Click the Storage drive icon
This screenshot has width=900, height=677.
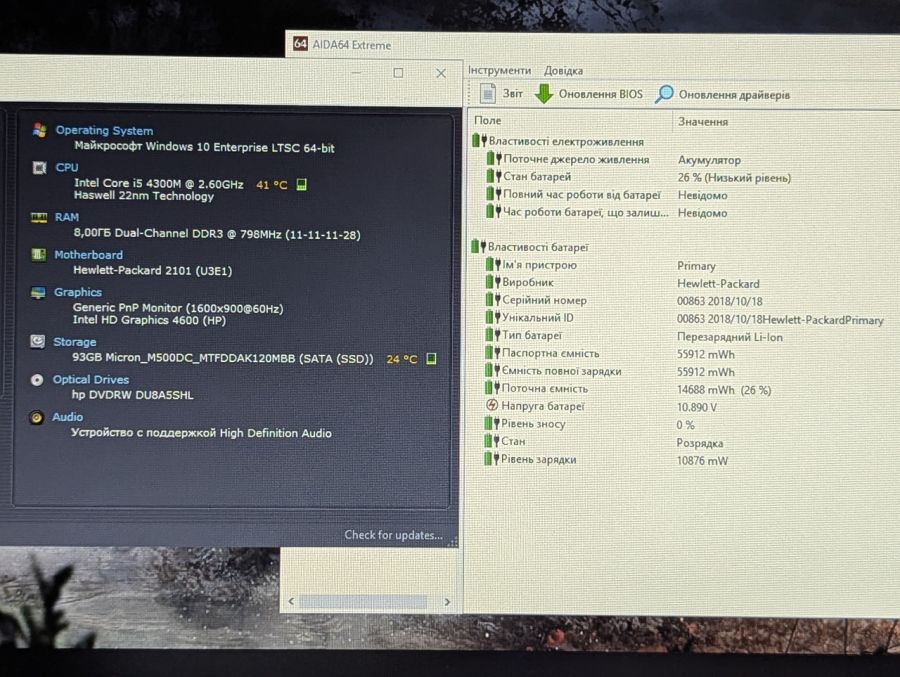tap(37, 342)
